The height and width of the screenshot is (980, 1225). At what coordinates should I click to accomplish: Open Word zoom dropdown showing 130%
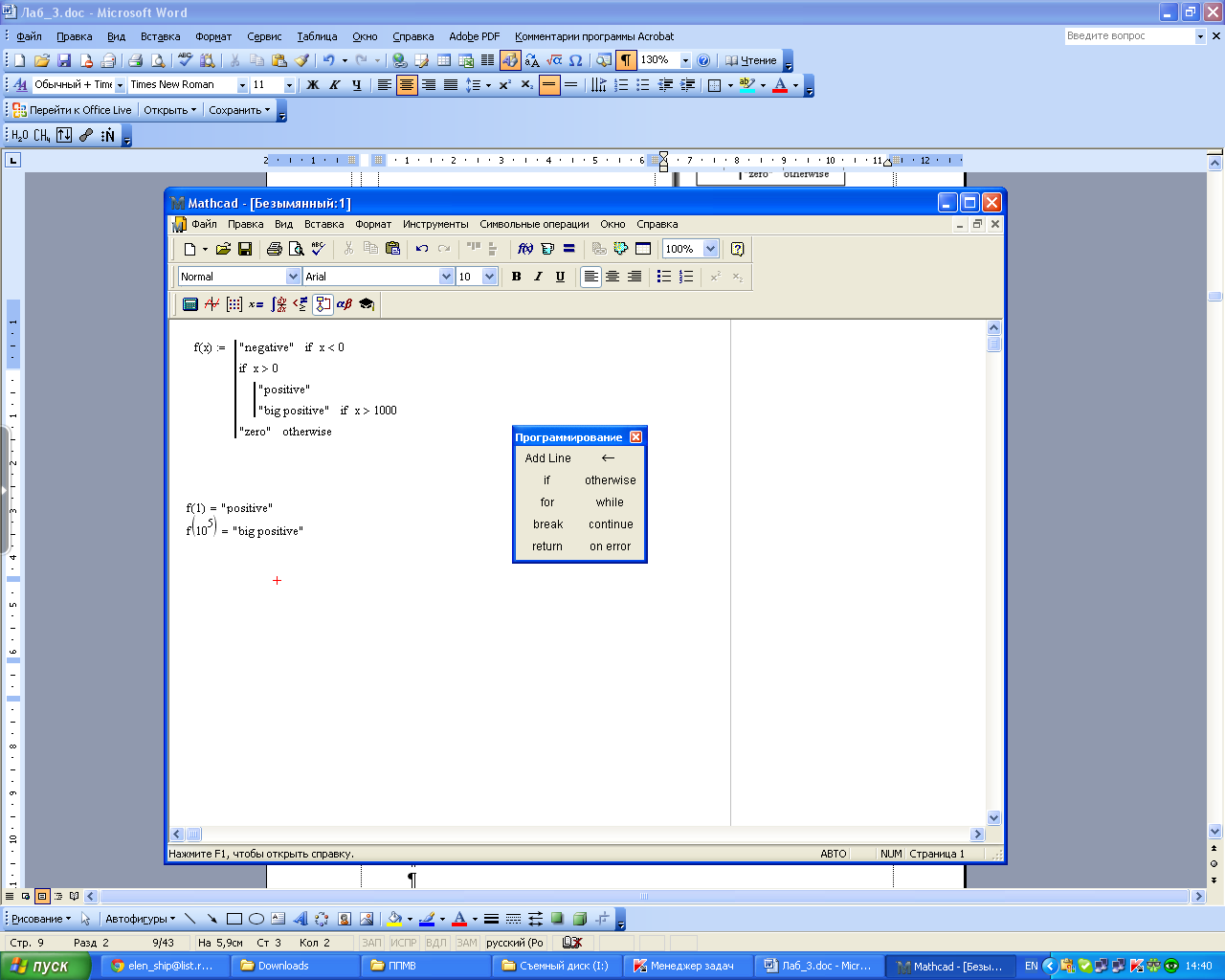point(685,60)
